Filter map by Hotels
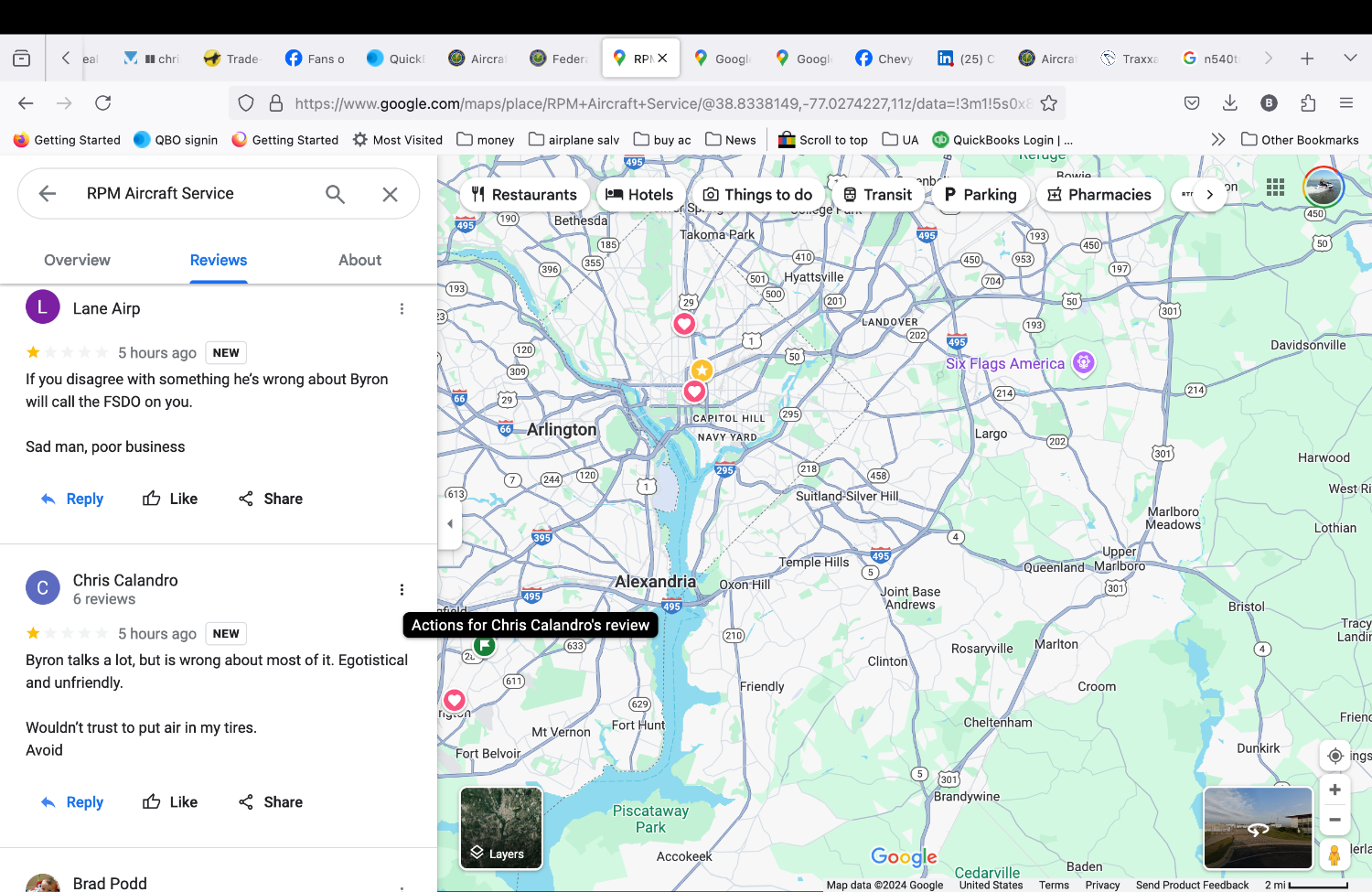The image size is (1372, 892). (x=639, y=195)
